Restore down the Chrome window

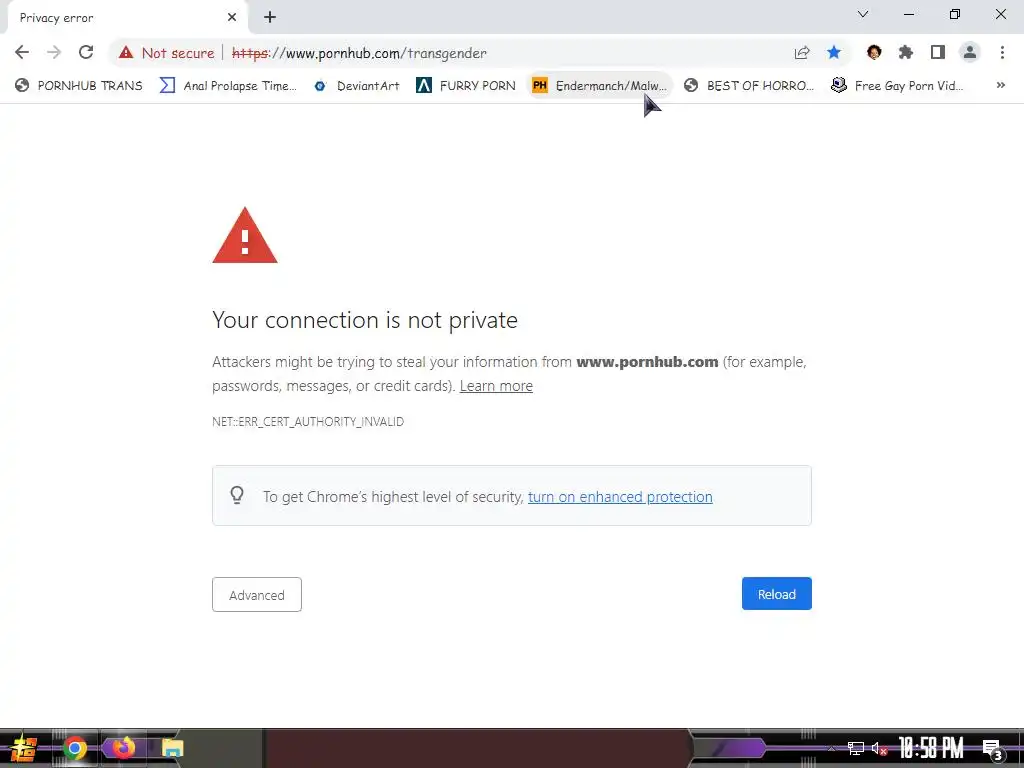point(955,14)
